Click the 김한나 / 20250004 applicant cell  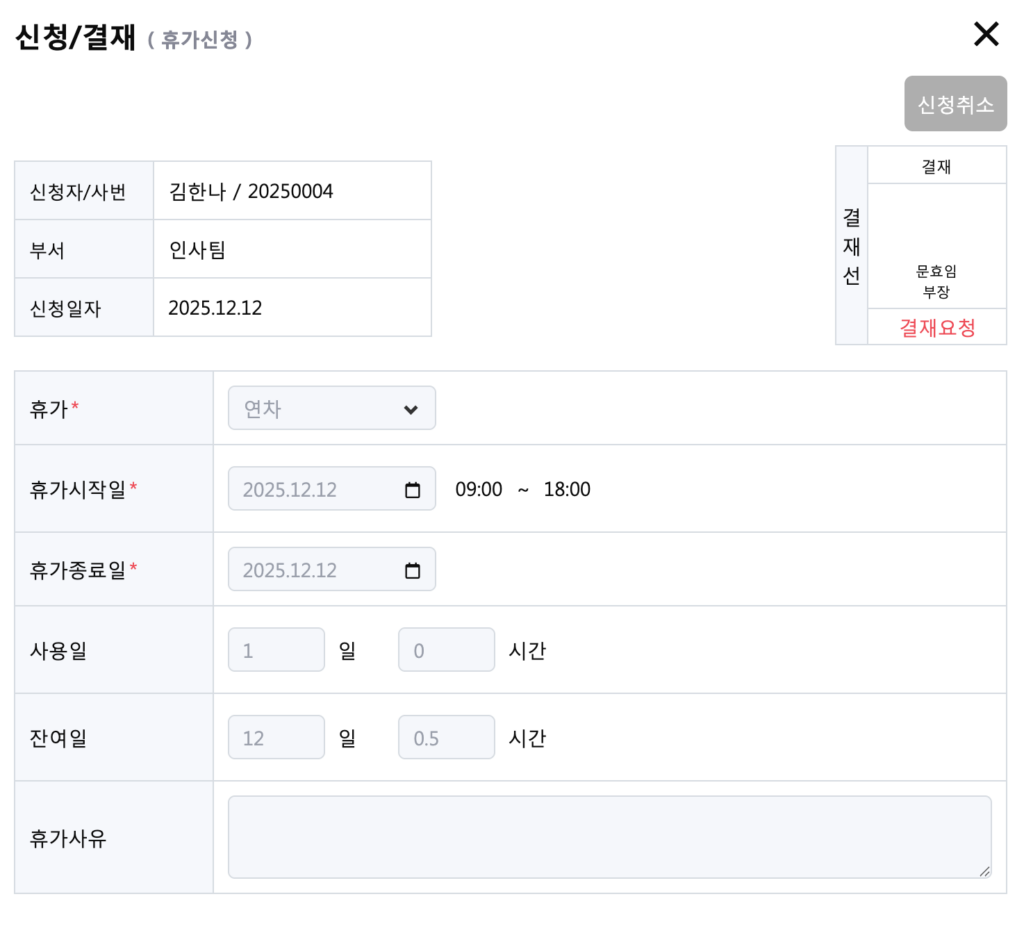coord(251,191)
